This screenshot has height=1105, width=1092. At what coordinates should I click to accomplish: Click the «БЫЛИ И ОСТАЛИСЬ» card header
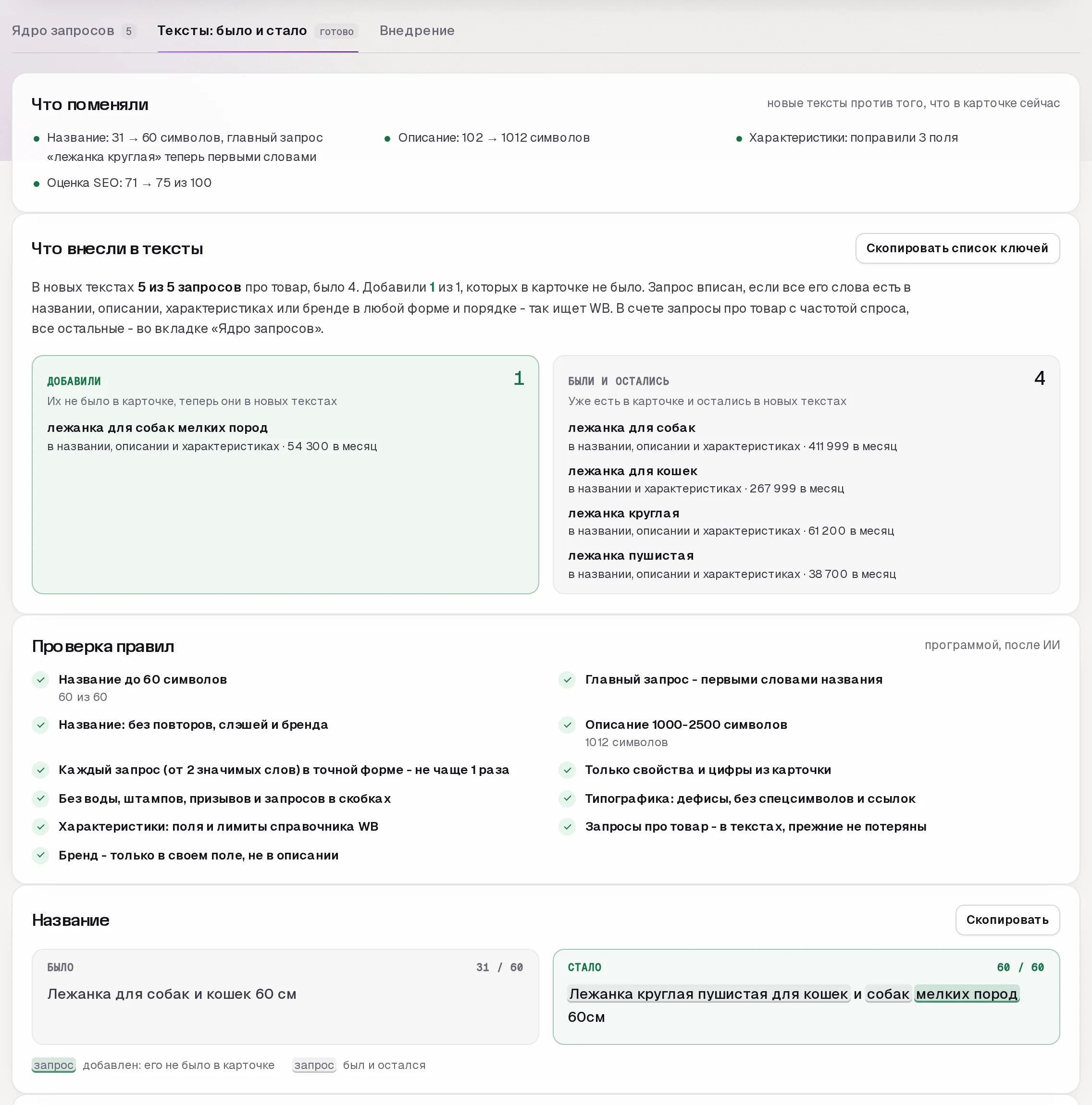click(618, 381)
